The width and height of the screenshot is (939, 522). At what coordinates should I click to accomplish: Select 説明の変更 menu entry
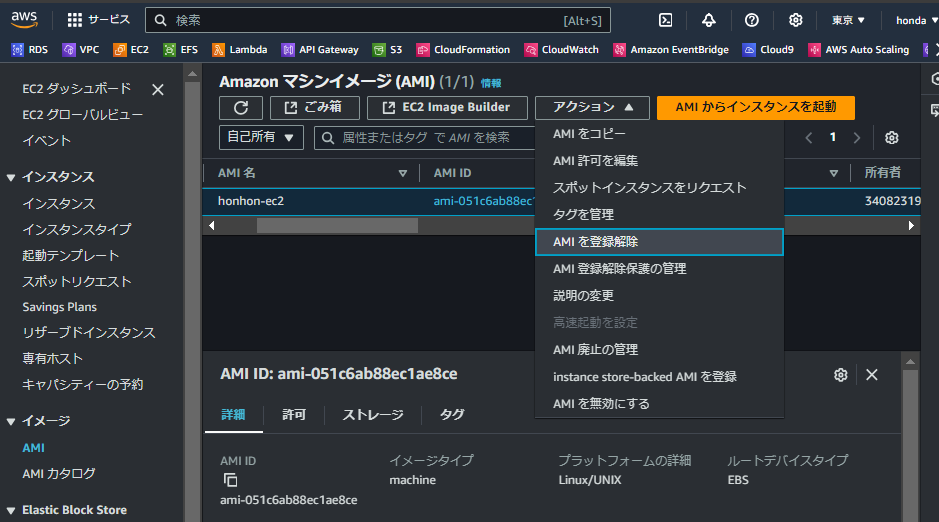point(659,296)
